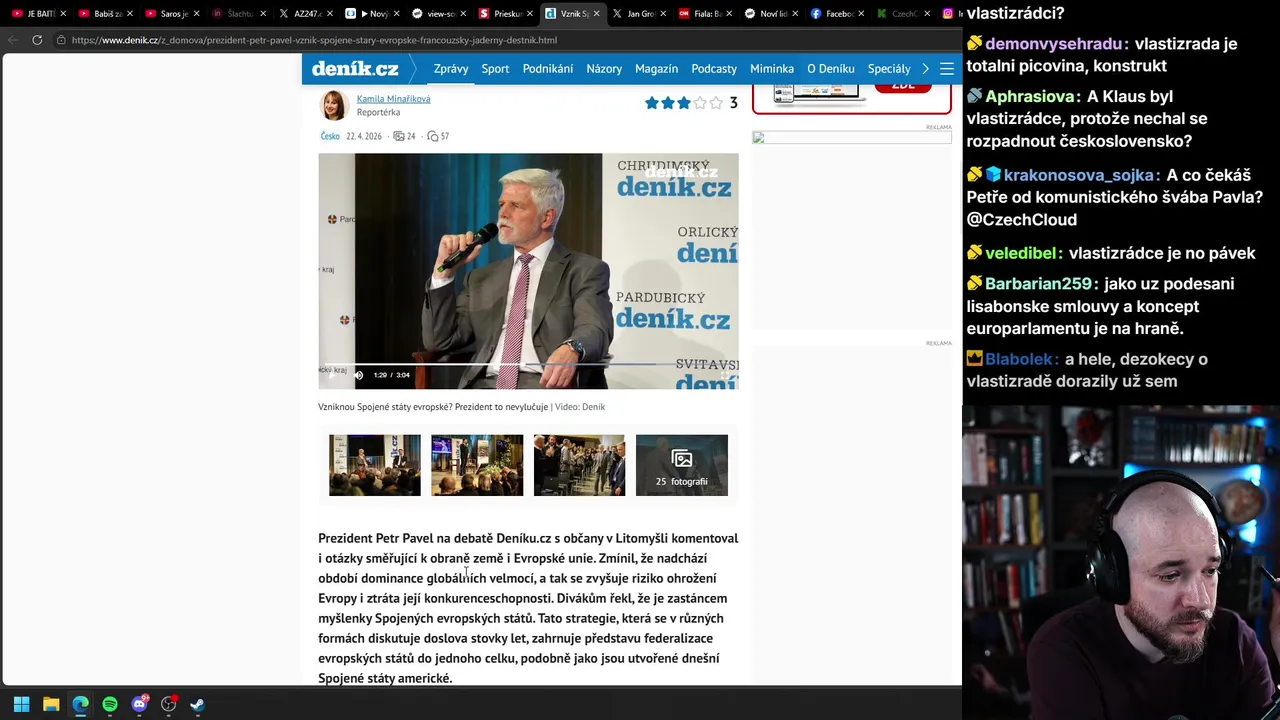Open the first gallery thumbnail

(375, 465)
